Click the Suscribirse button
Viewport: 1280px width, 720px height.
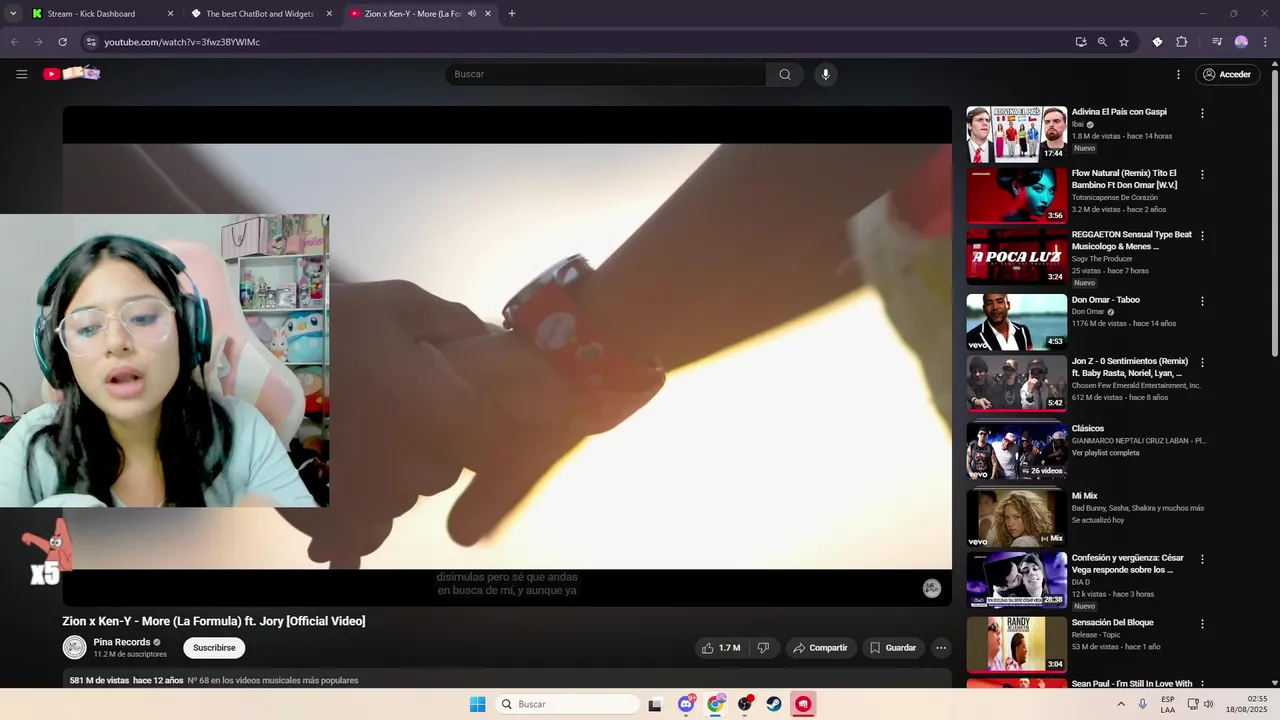(214, 648)
